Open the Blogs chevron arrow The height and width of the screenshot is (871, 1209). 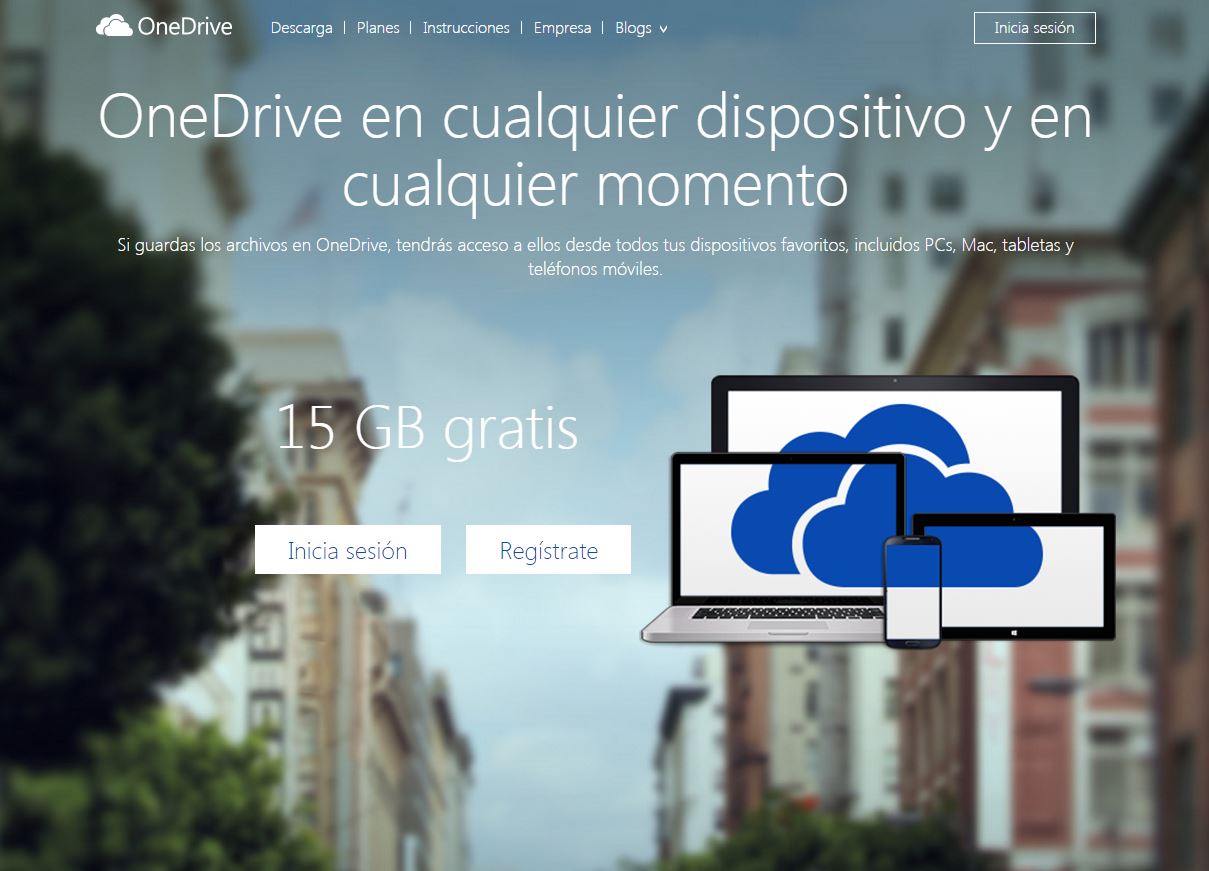[663, 30]
